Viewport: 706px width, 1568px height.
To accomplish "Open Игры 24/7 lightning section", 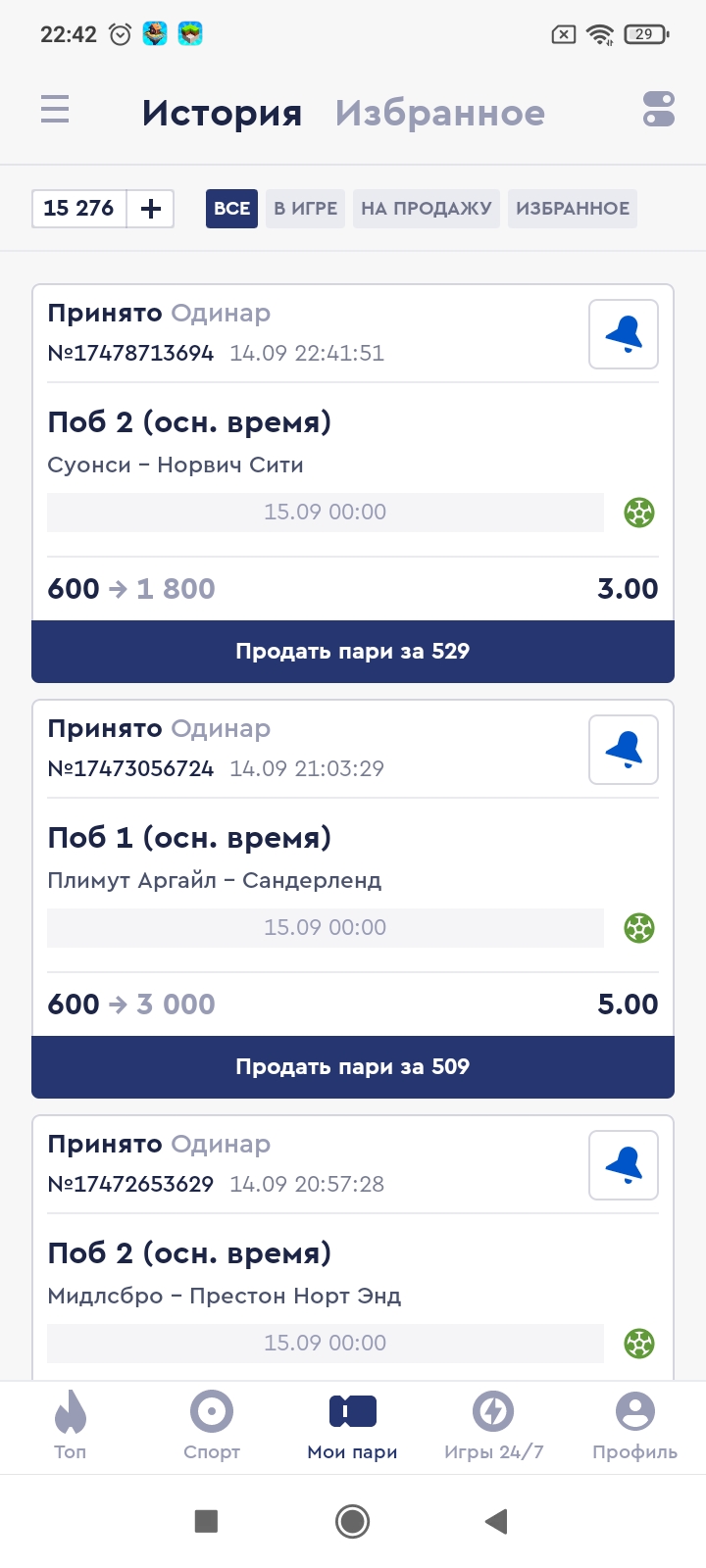I will point(493,1426).
